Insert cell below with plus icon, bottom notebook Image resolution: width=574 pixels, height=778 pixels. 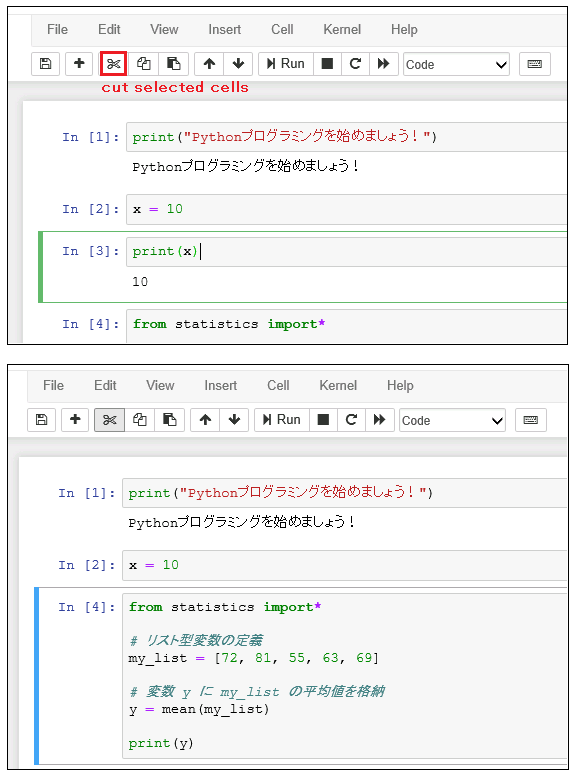pos(75,420)
